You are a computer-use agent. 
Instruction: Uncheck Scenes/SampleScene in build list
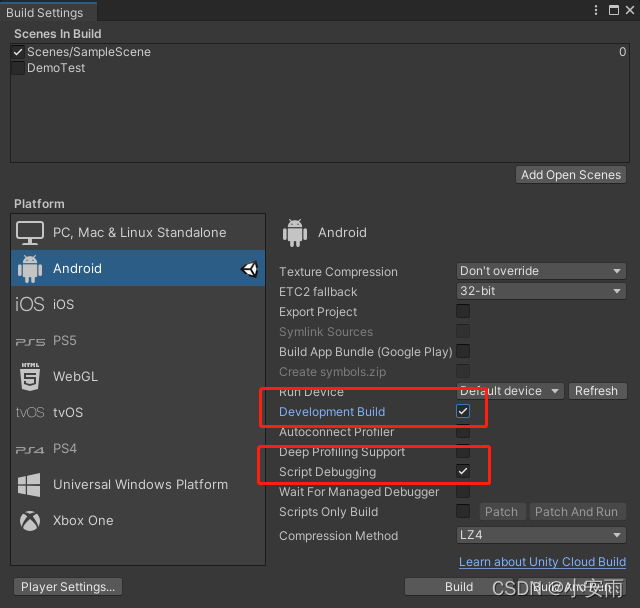point(18,52)
